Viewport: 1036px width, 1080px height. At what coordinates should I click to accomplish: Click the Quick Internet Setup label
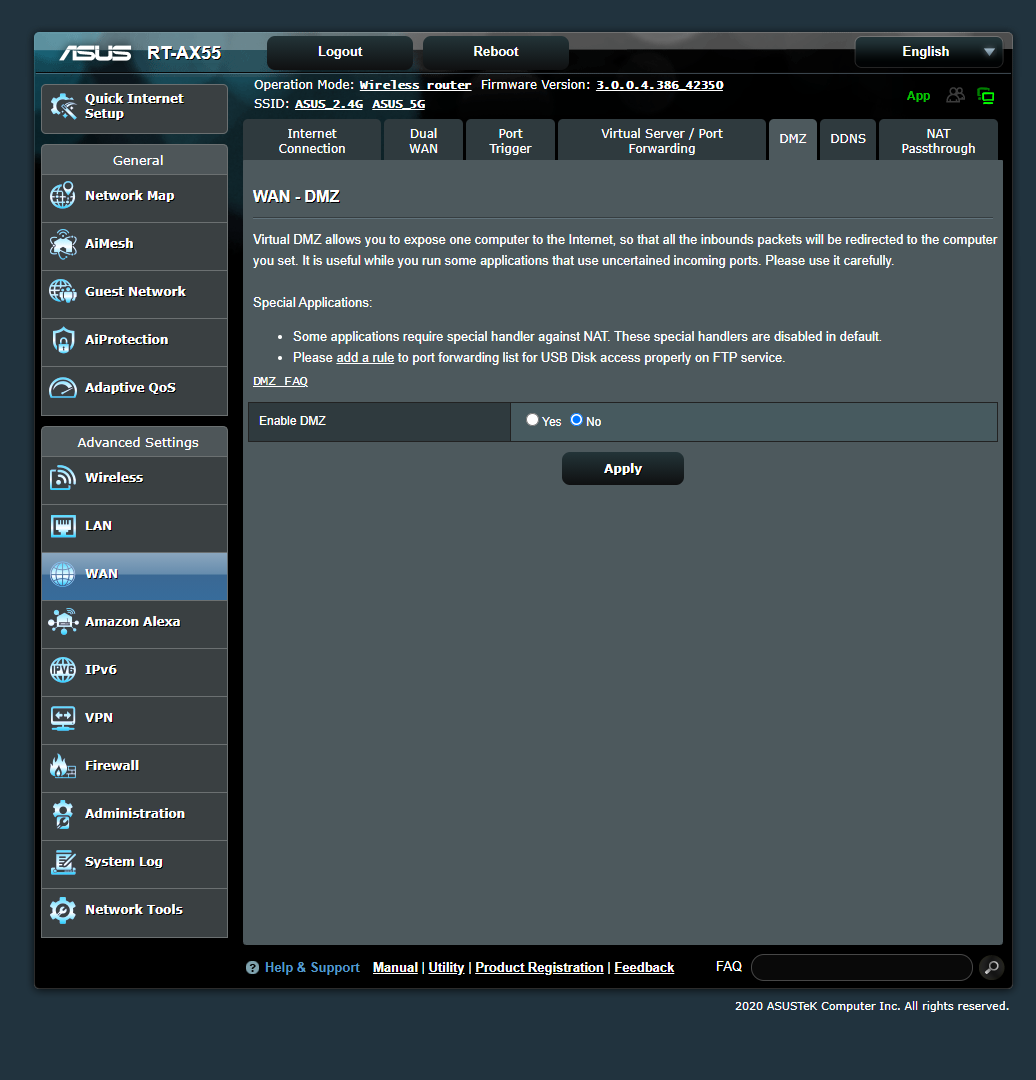tap(134, 106)
